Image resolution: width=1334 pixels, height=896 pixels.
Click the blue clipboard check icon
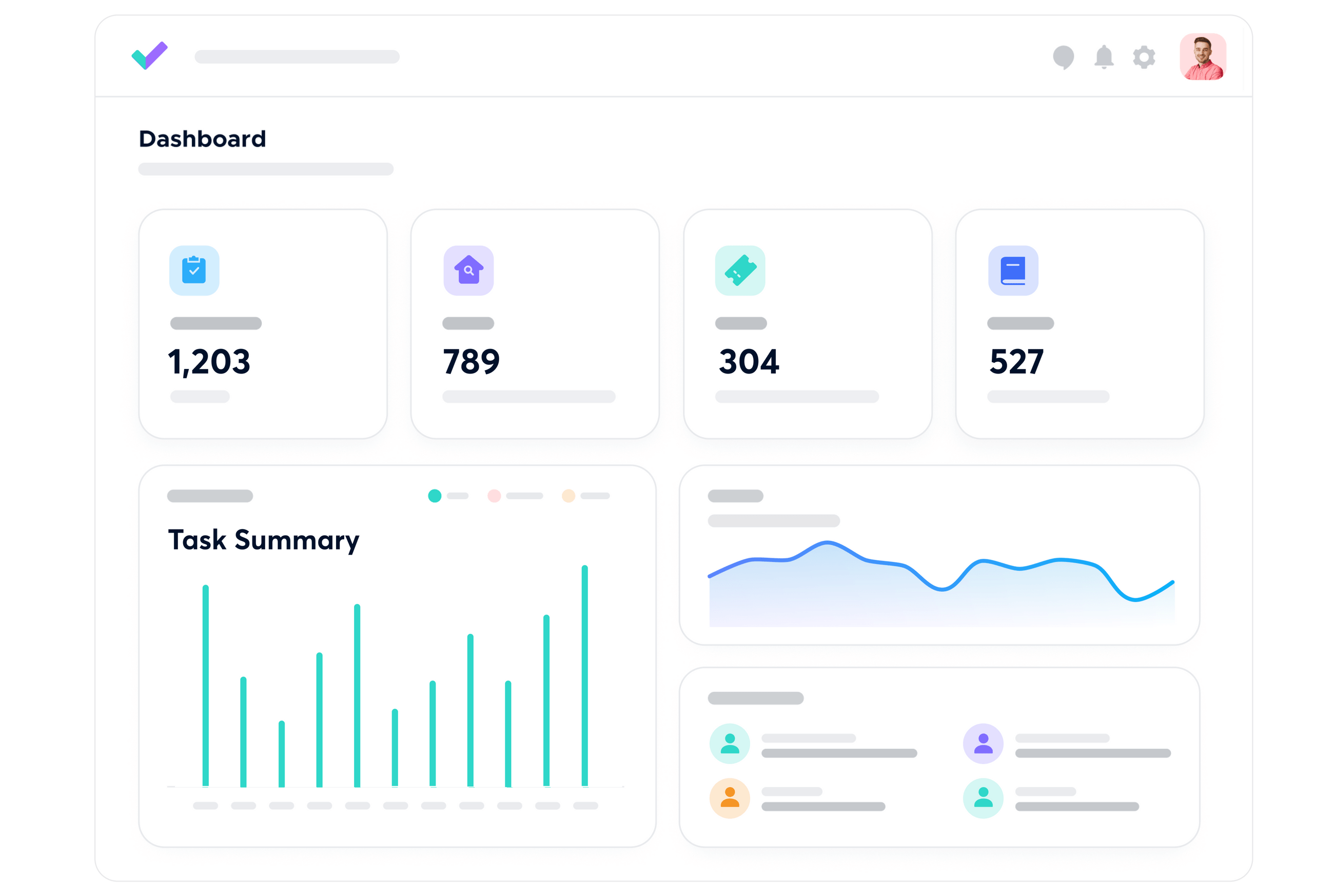click(194, 270)
